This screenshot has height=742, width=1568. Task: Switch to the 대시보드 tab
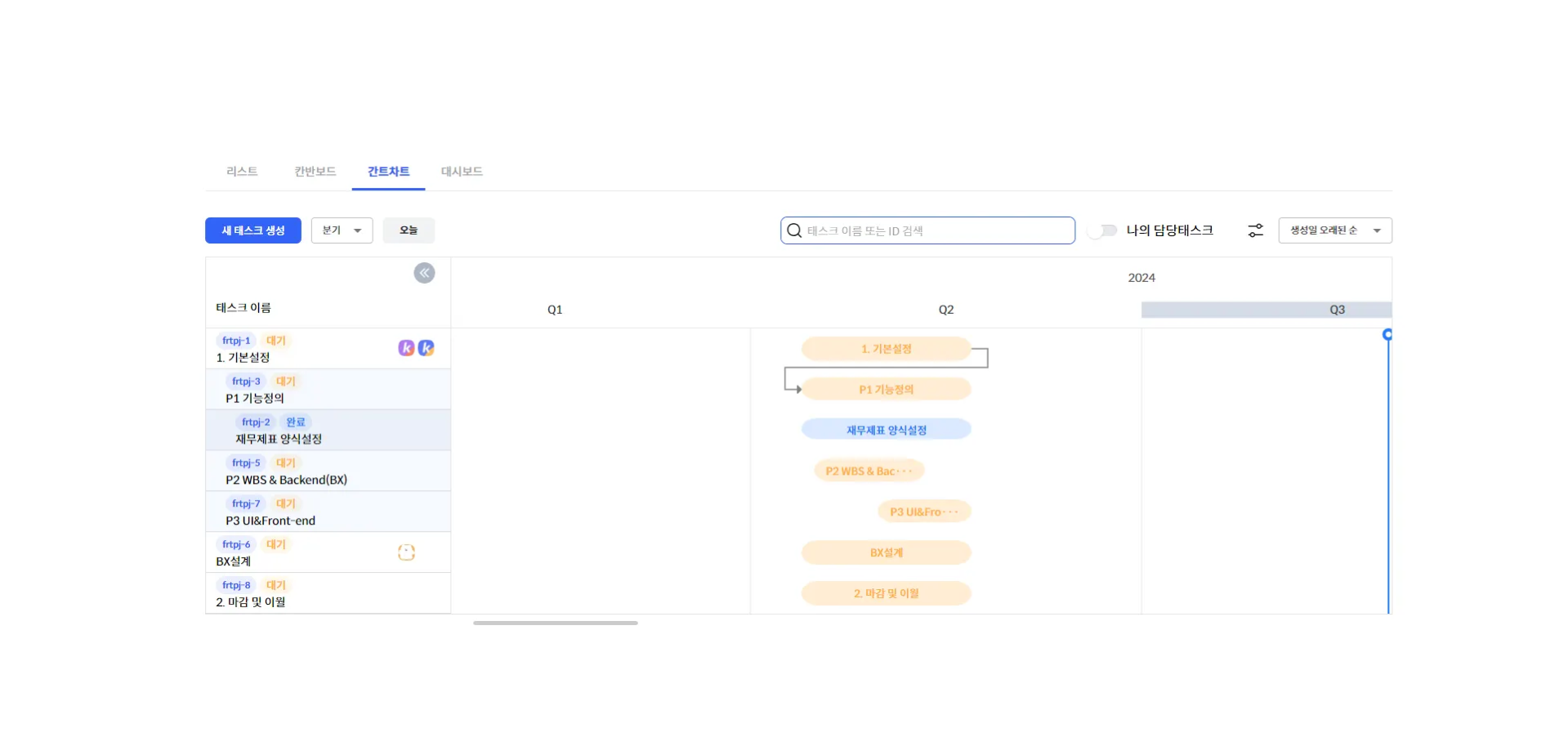point(461,171)
